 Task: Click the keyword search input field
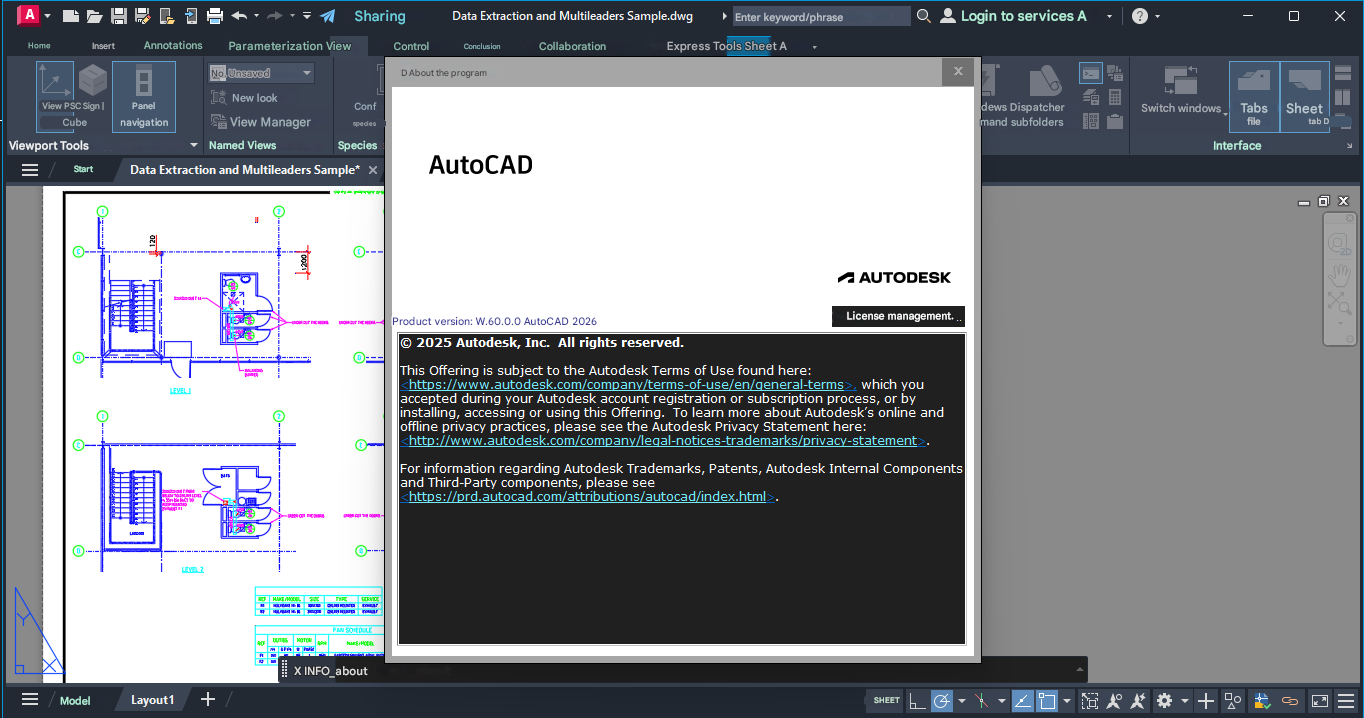[x=820, y=17]
